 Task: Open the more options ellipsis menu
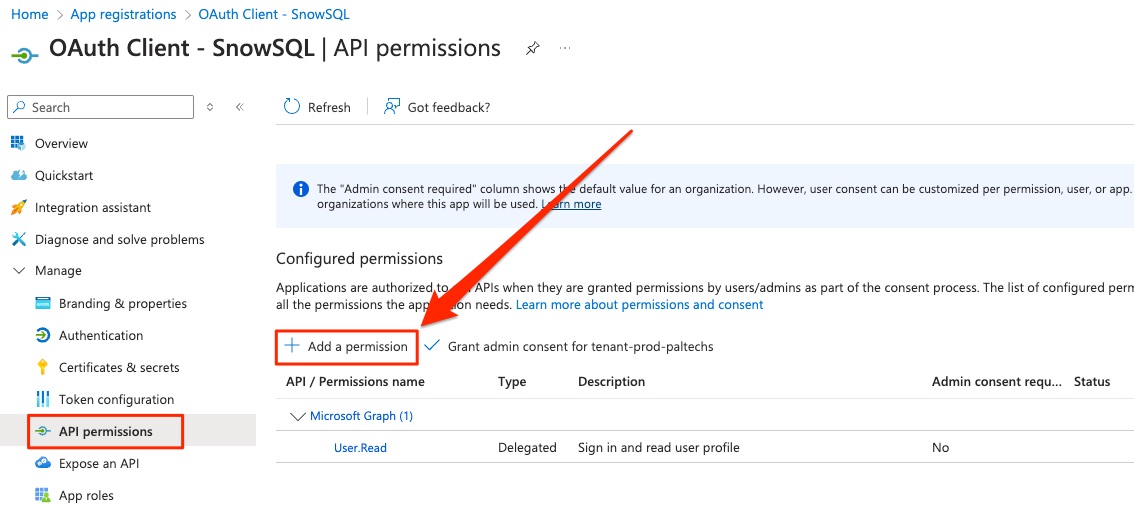(565, 48)
